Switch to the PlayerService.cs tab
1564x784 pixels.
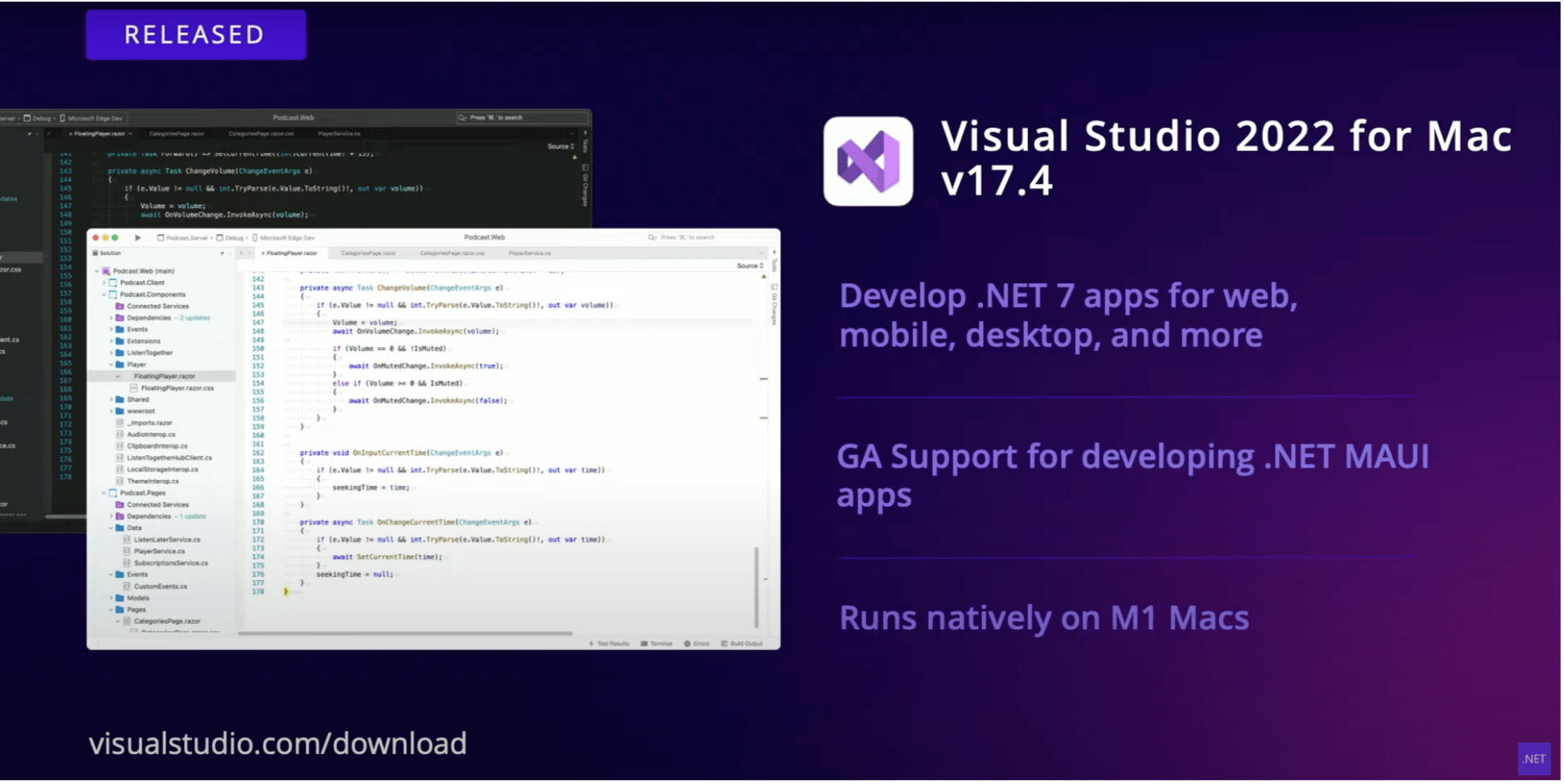[x=530, y=253]
